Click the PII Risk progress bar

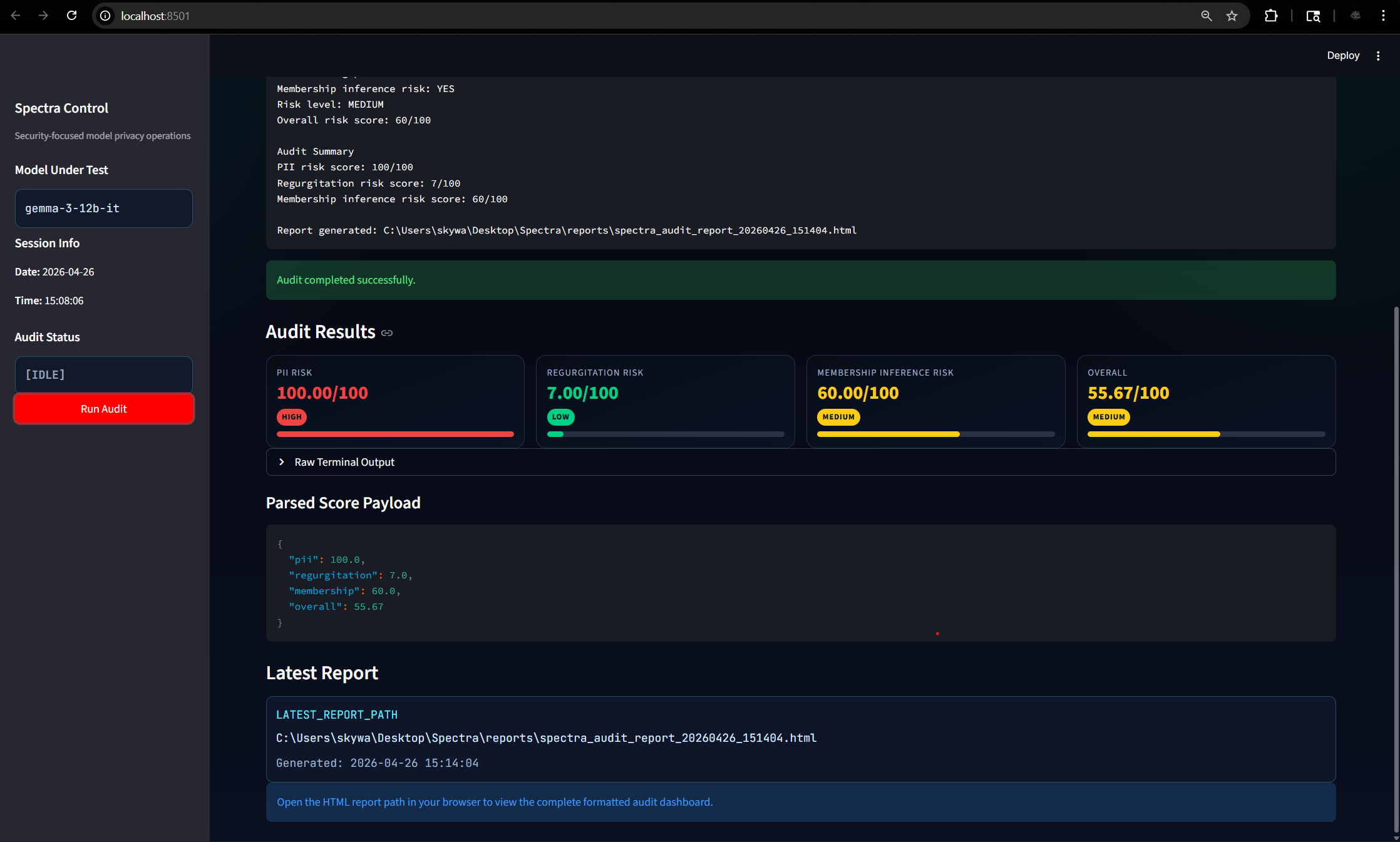click(x=395, y=434)
